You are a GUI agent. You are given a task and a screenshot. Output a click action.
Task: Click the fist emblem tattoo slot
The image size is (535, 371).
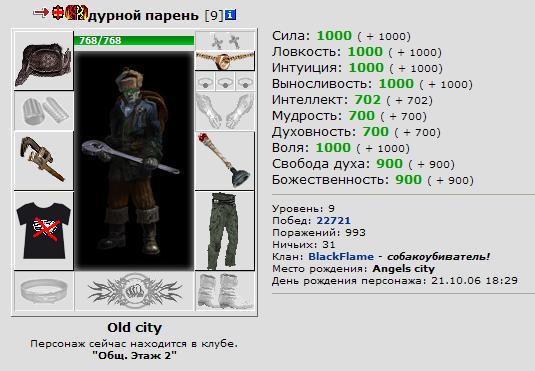coord(134,291)
